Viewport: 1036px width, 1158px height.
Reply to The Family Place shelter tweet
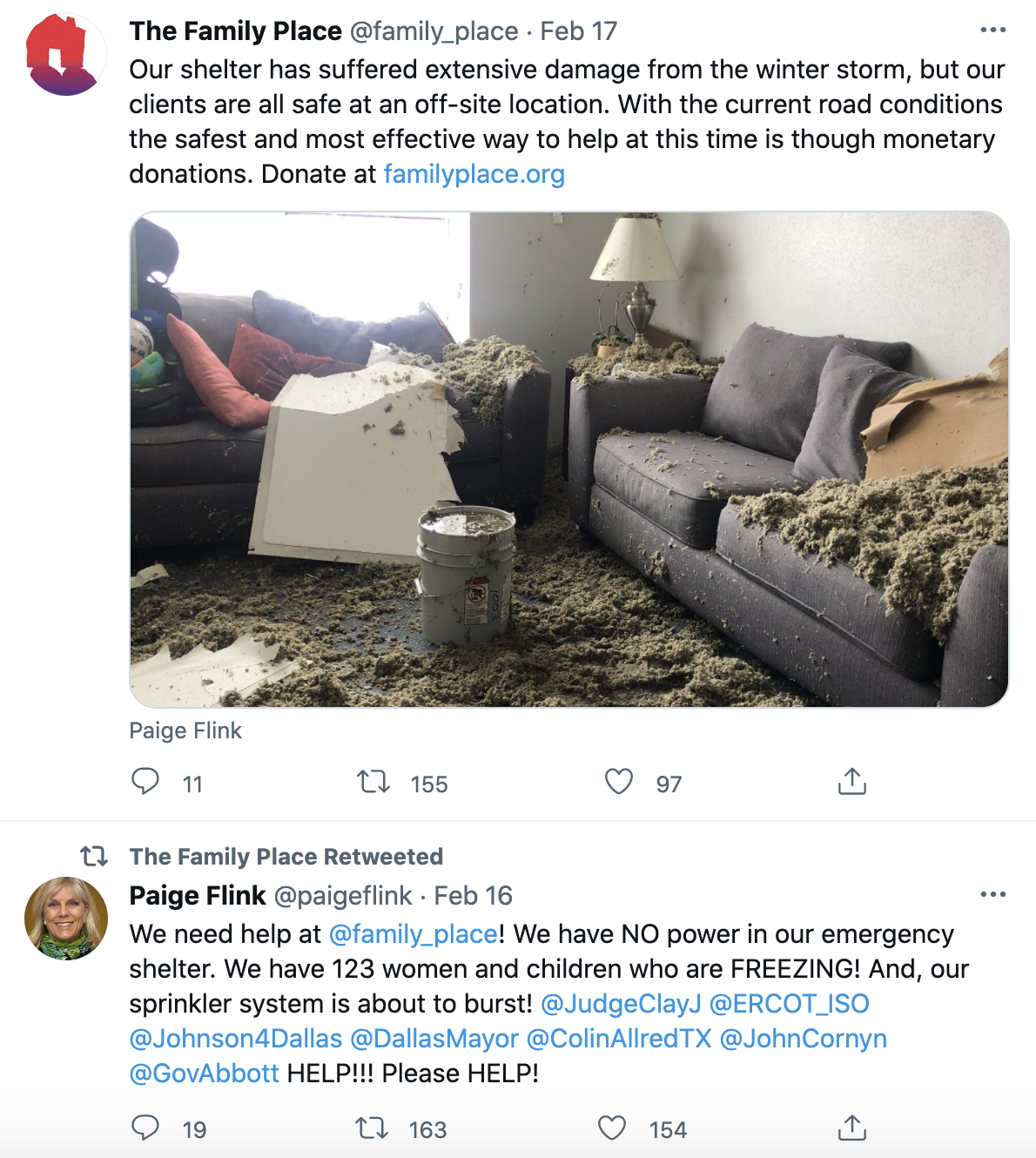145,781
